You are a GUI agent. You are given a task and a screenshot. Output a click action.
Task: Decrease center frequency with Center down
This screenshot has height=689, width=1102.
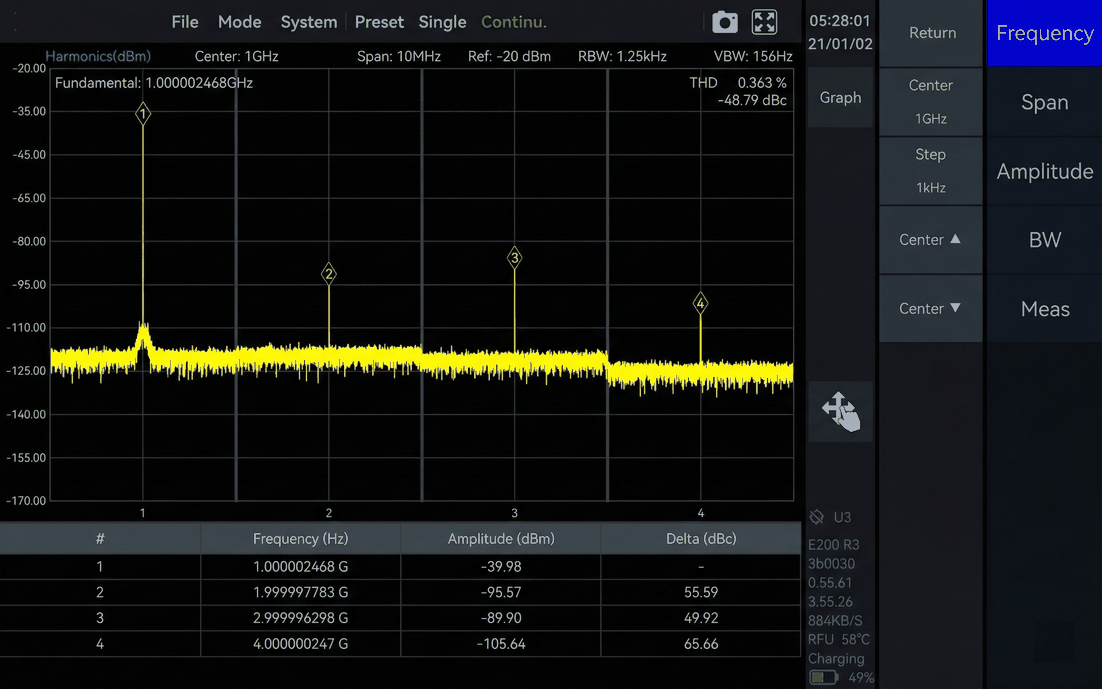coord(931,309)
